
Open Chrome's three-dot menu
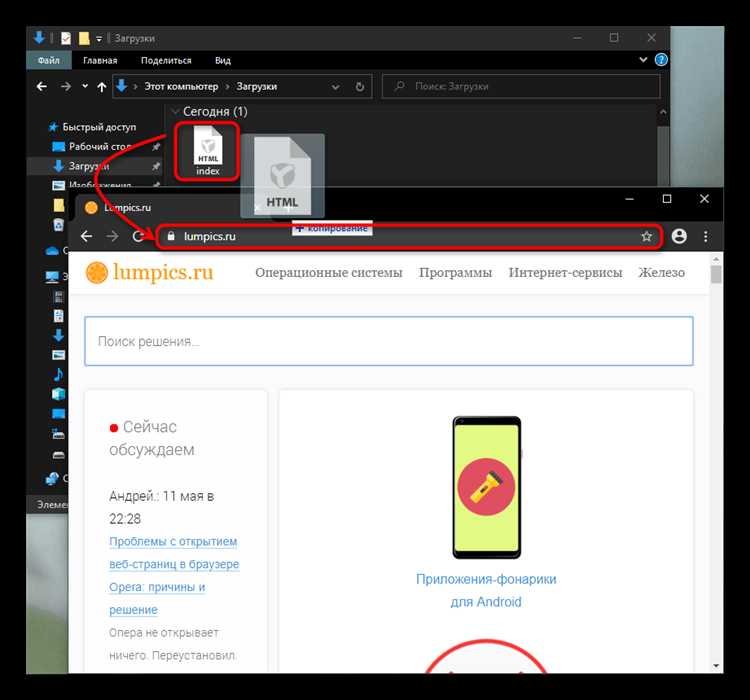tap(706, 237)
